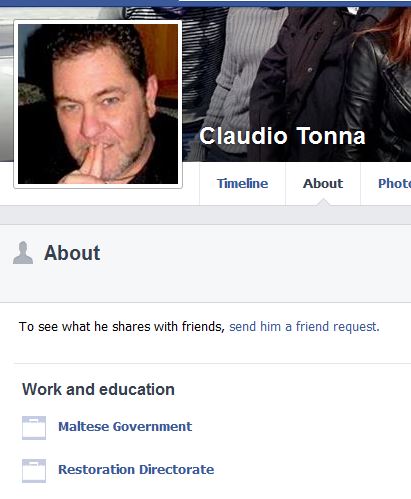The width and height of the screenshot is (411, 499).
Task: Click the blue top navigation bar
Action: 205,3
